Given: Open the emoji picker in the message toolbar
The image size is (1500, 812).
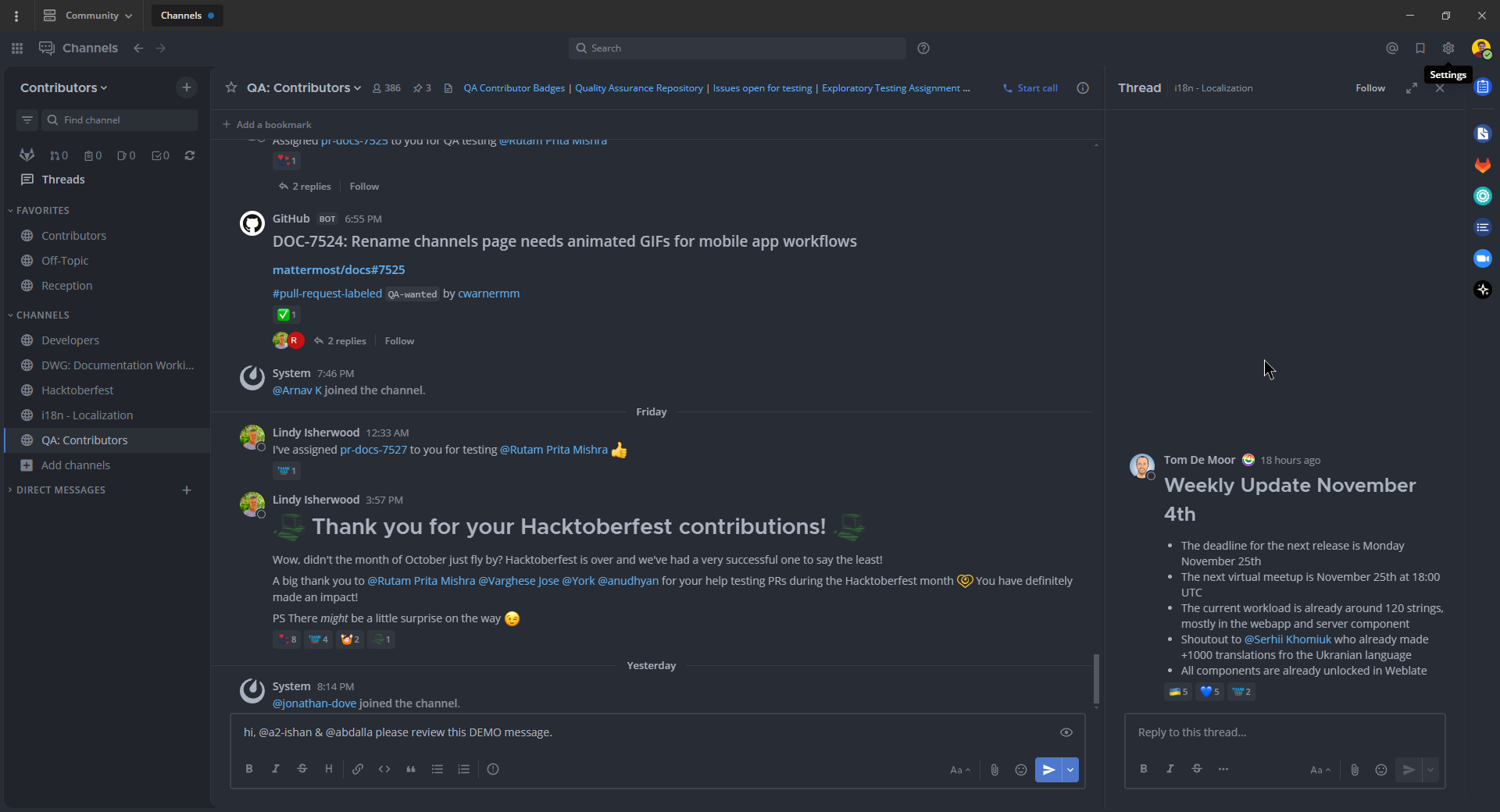Looking at the screenshot, I should pyautogui.click(x=1020, y=769).
